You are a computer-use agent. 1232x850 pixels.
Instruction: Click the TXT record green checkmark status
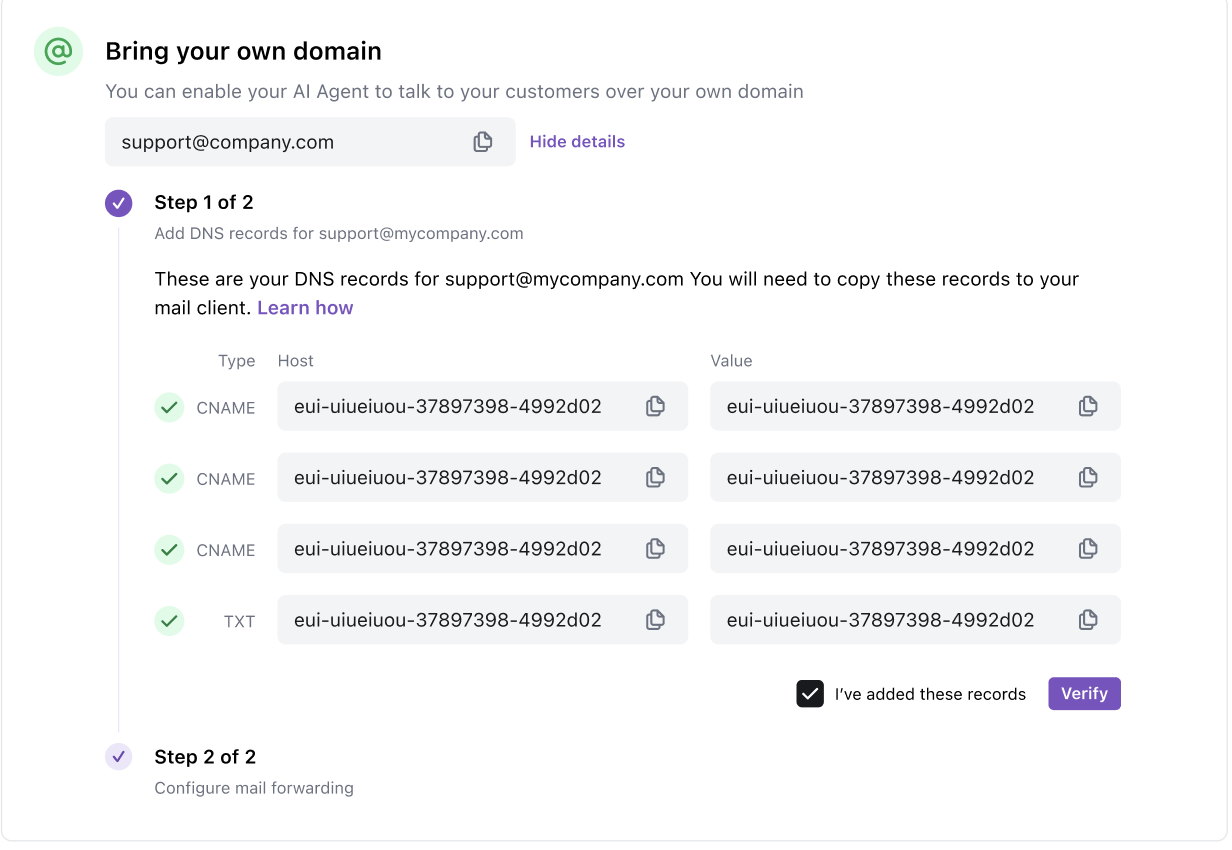(x=169, y=621)
